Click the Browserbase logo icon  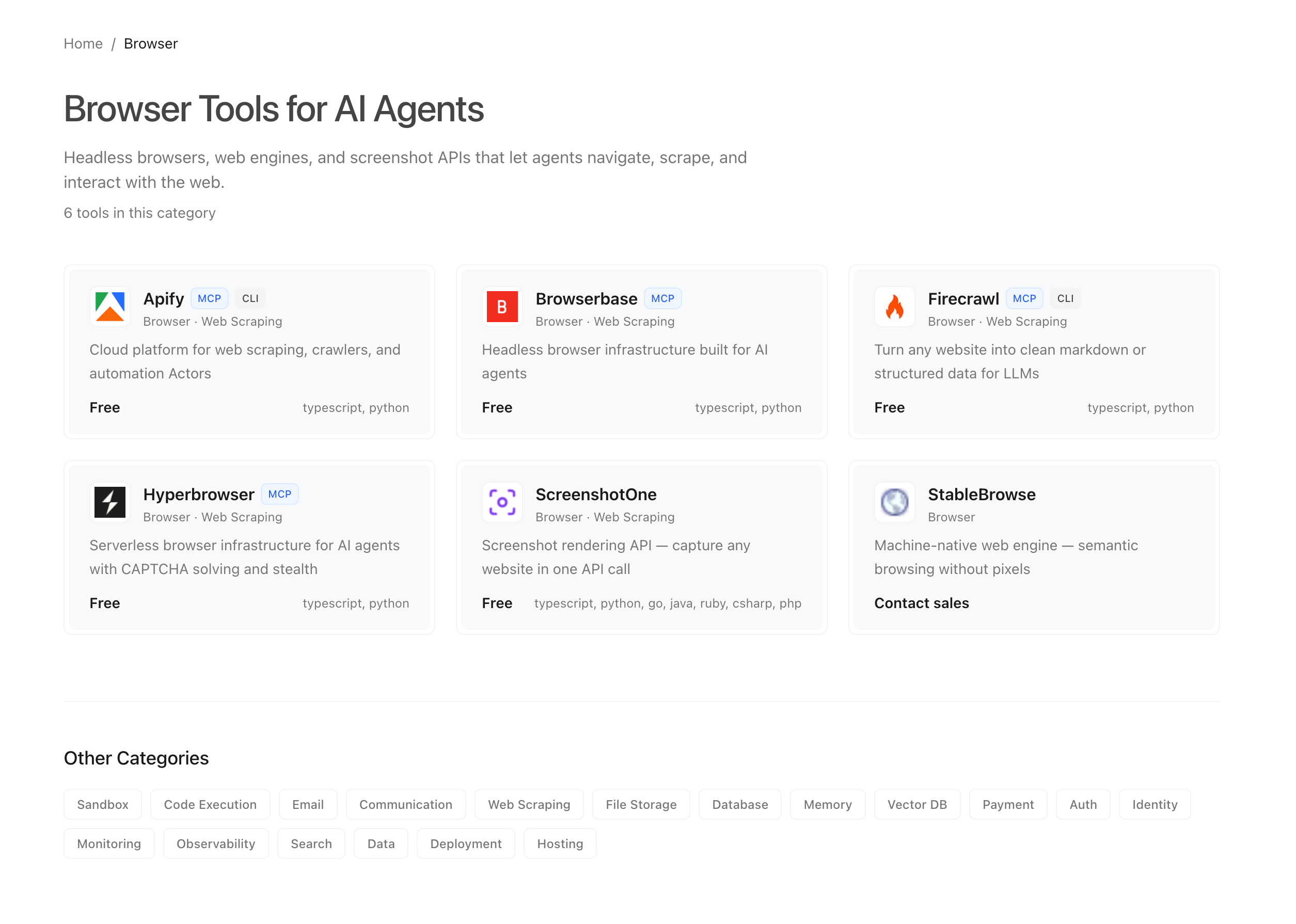coord(502,307)
